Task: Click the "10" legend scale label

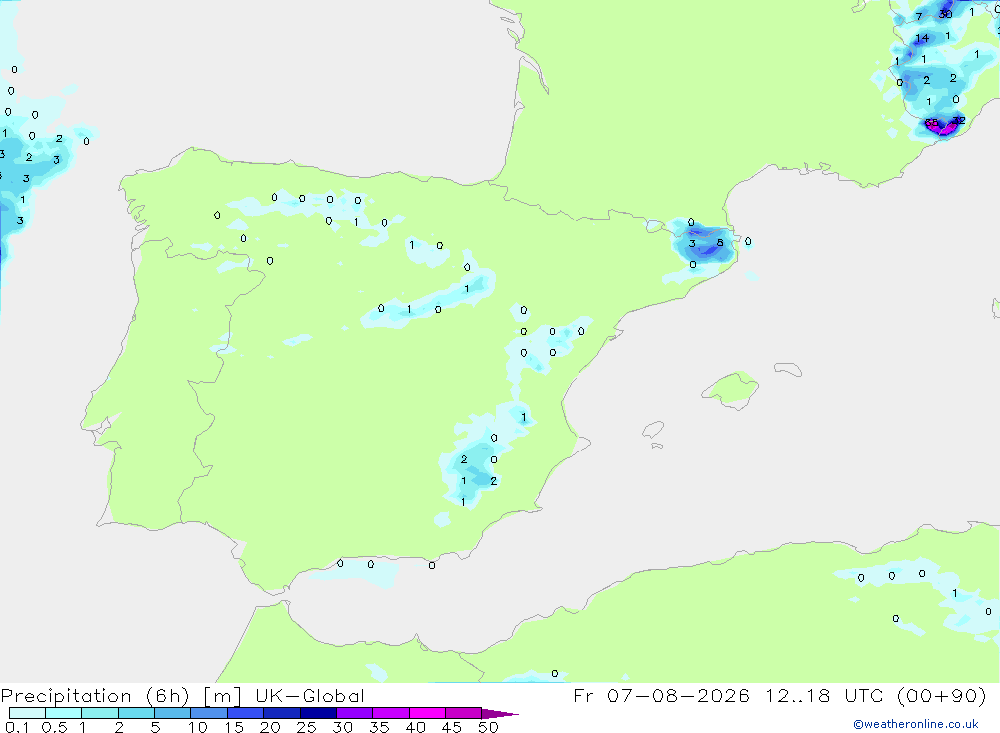Action: pos(198,727)
